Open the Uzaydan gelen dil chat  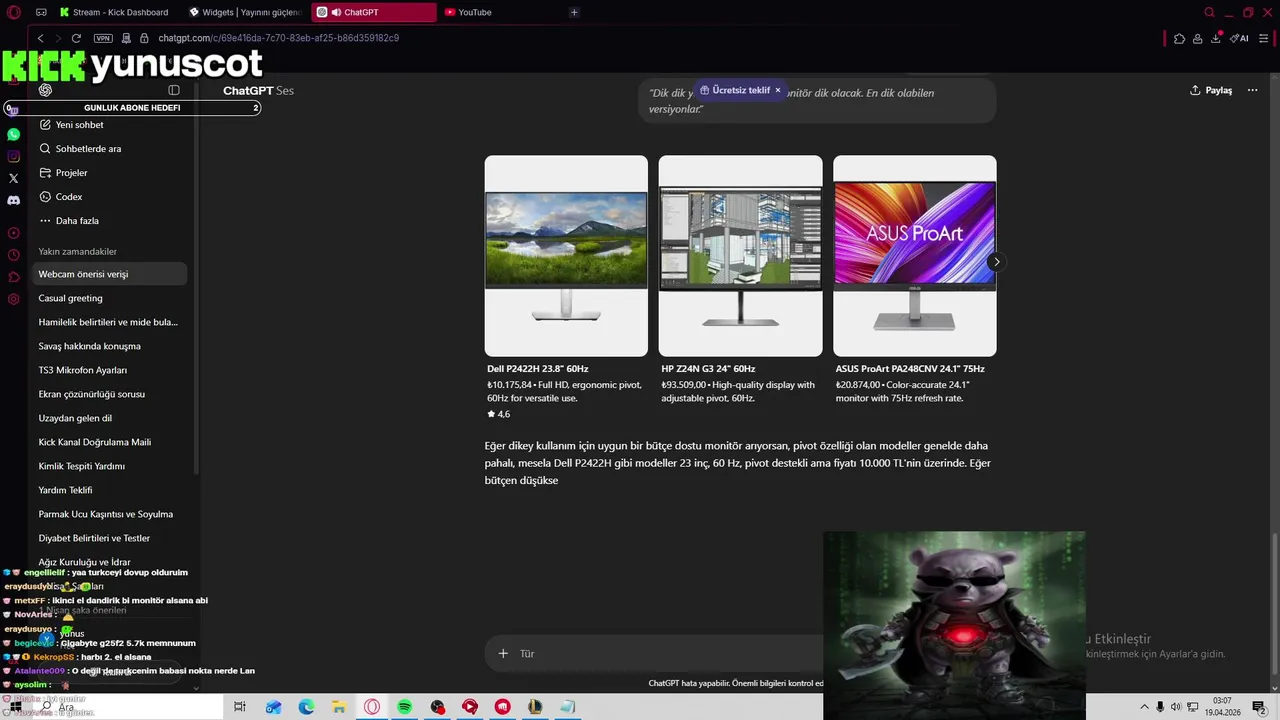click(110, 418)
